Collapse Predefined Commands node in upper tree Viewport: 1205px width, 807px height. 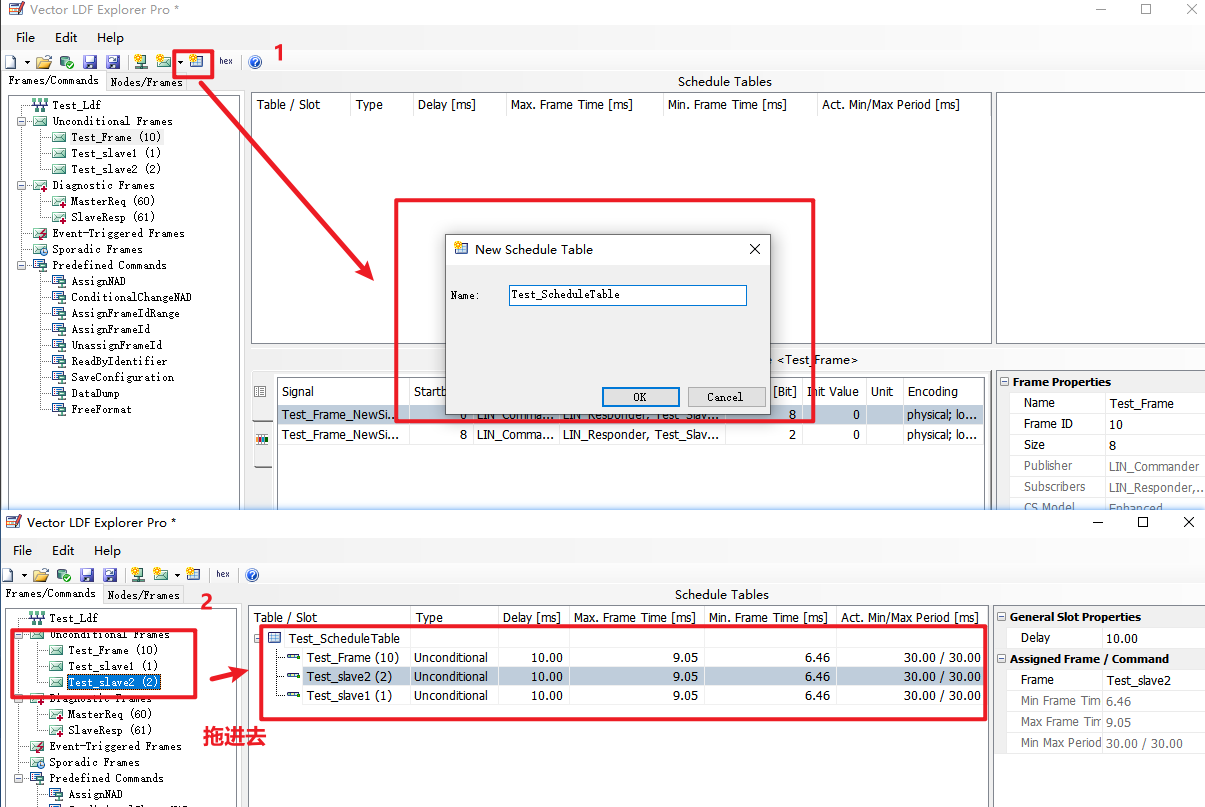[22, 265]
